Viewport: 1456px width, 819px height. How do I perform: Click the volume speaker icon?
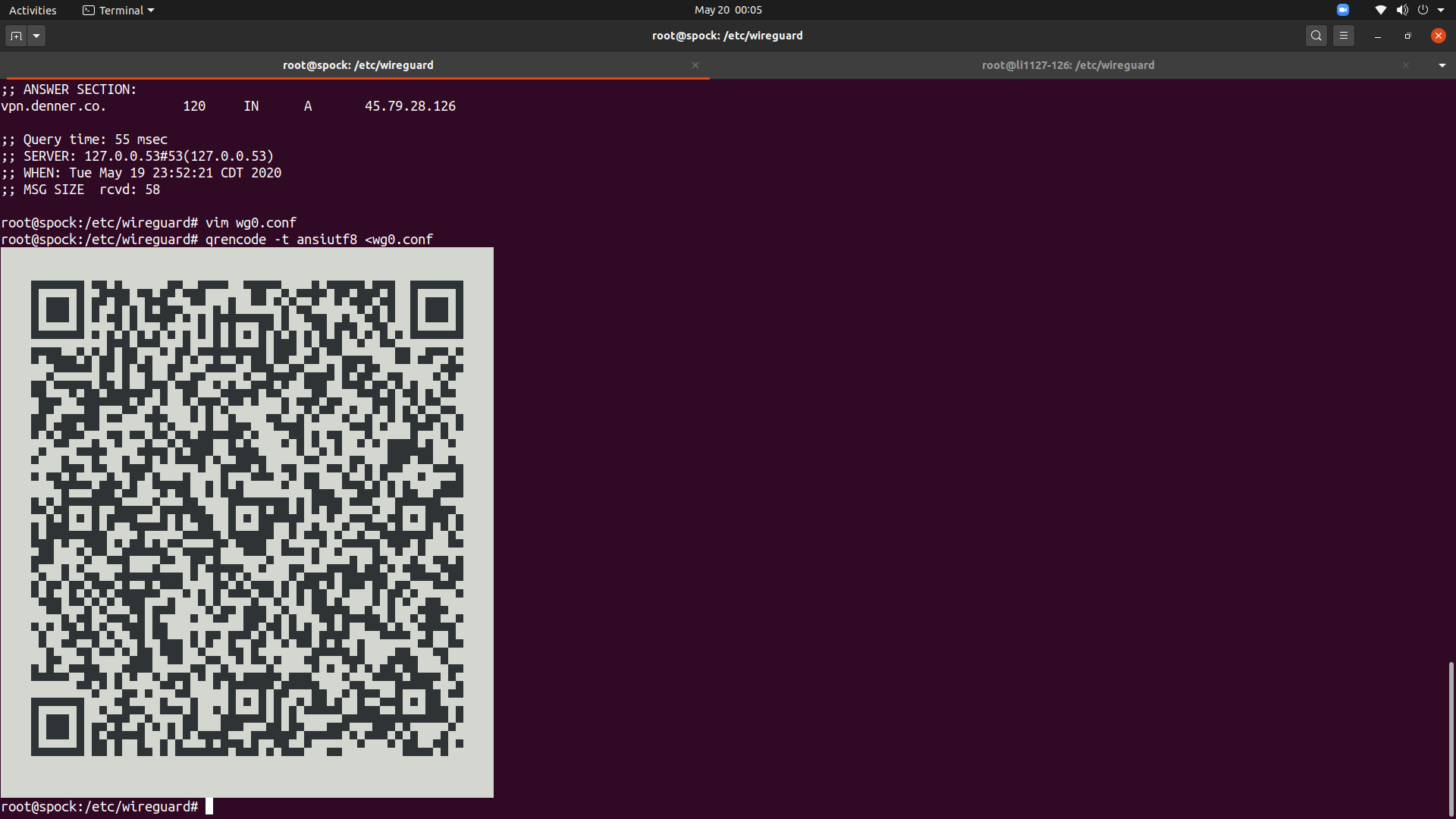point(1402,10)
